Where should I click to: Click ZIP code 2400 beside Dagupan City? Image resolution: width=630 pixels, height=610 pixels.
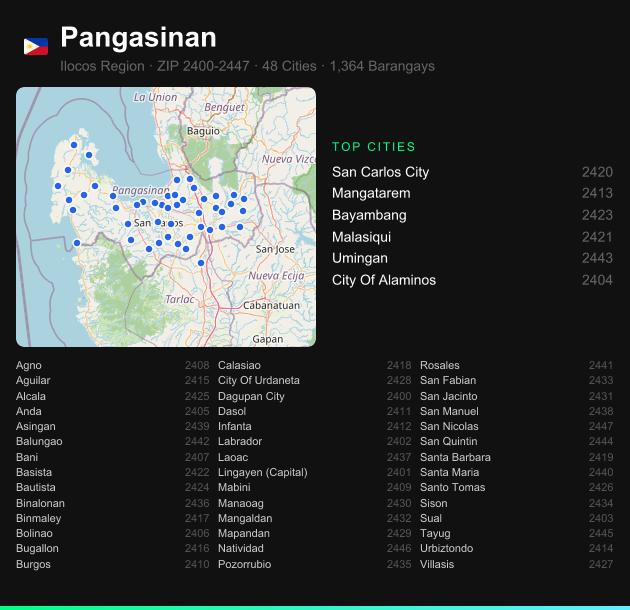pyautogui.click(x=399, y=396)
